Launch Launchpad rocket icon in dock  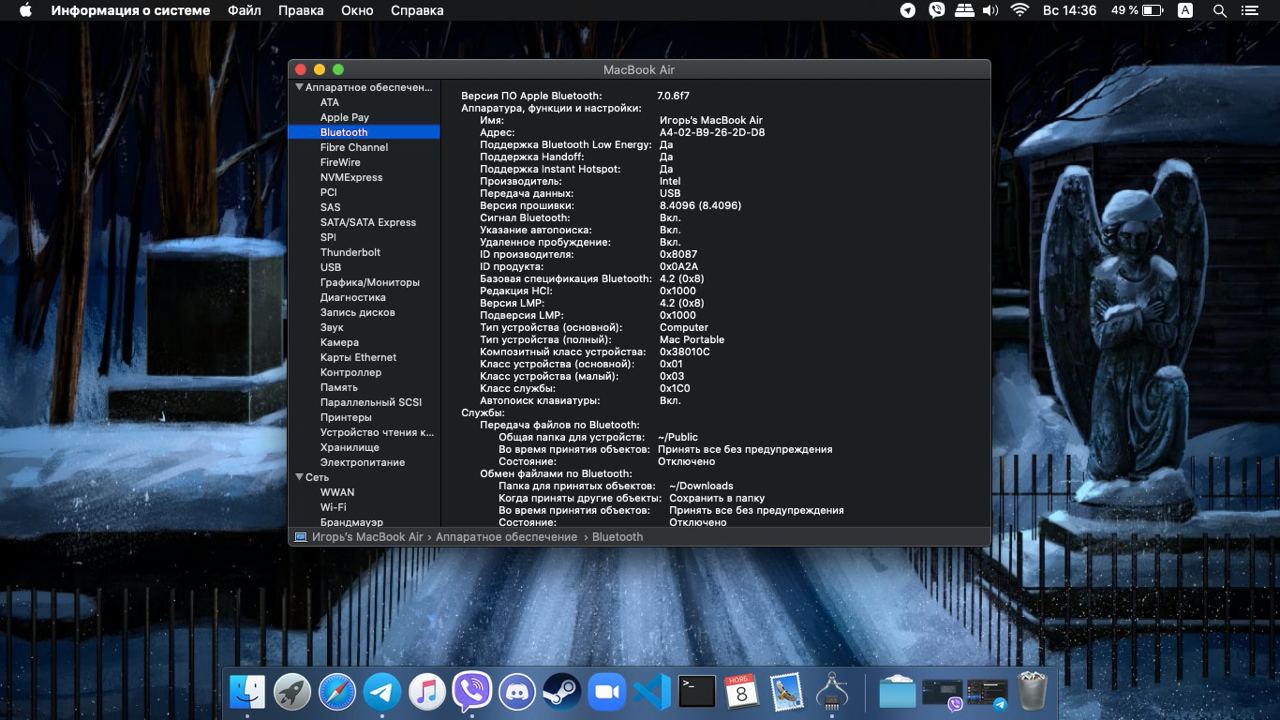pos(292,691)
